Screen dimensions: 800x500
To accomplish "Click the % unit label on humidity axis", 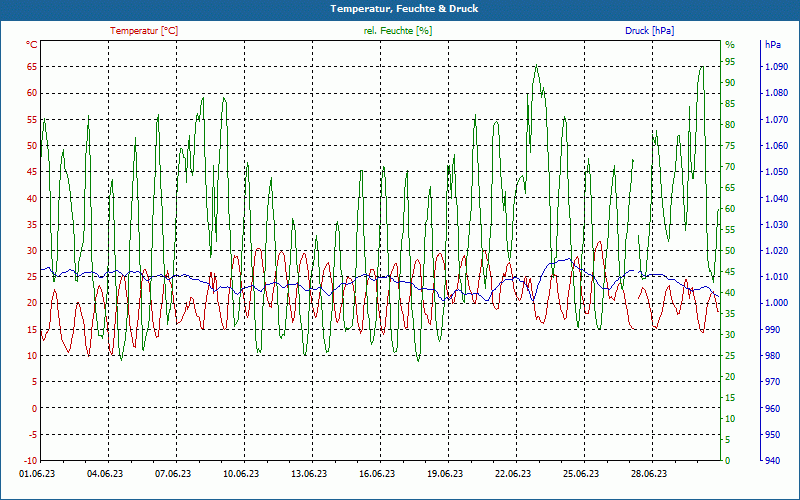I will click(730, 45).
